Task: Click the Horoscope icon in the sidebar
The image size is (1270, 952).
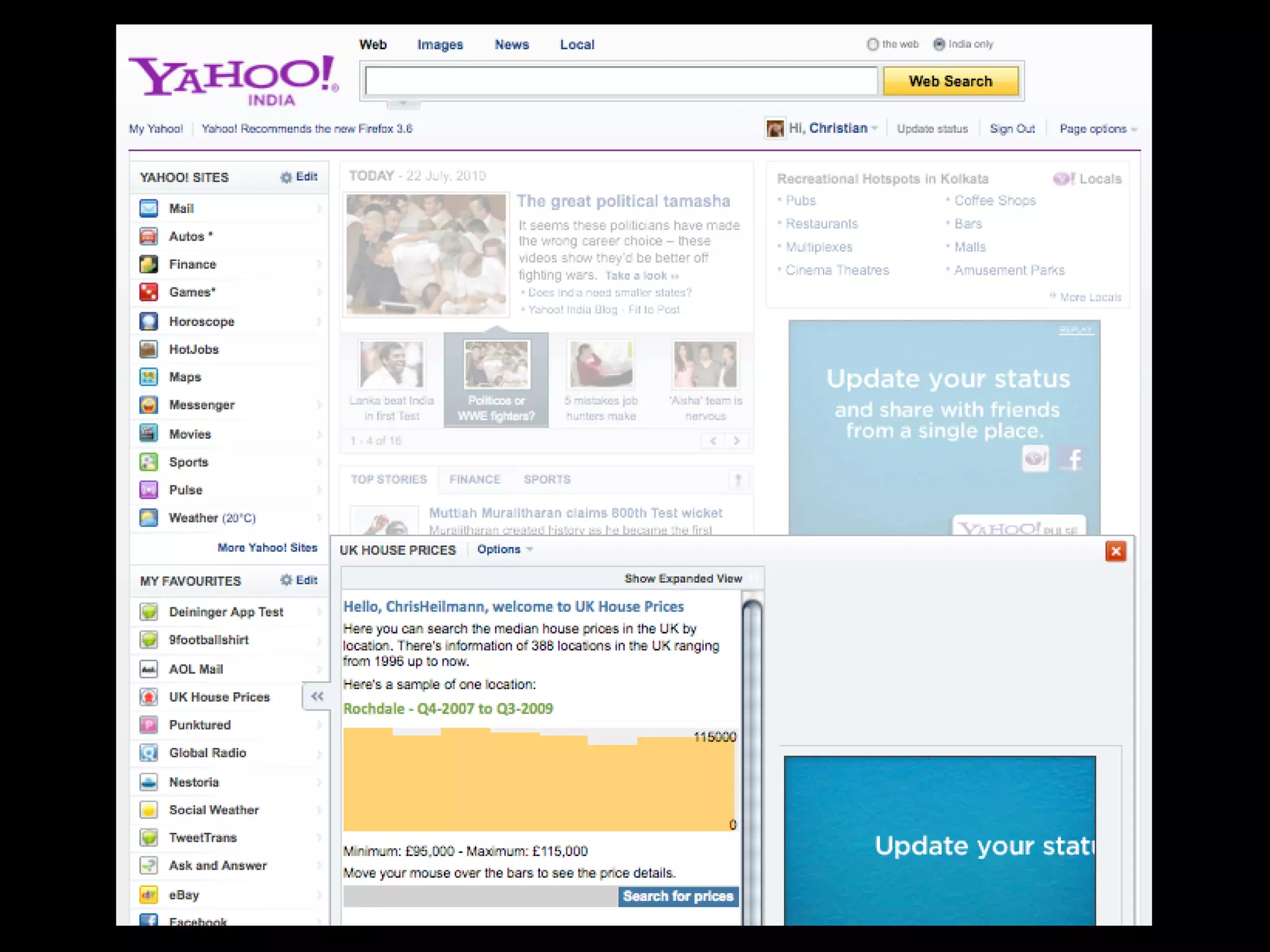Action: pyautogui.click(x=149, y=321)
